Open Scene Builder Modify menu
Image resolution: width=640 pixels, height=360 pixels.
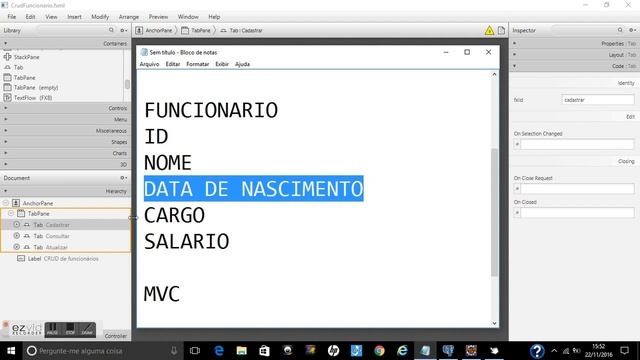[100, 17]
